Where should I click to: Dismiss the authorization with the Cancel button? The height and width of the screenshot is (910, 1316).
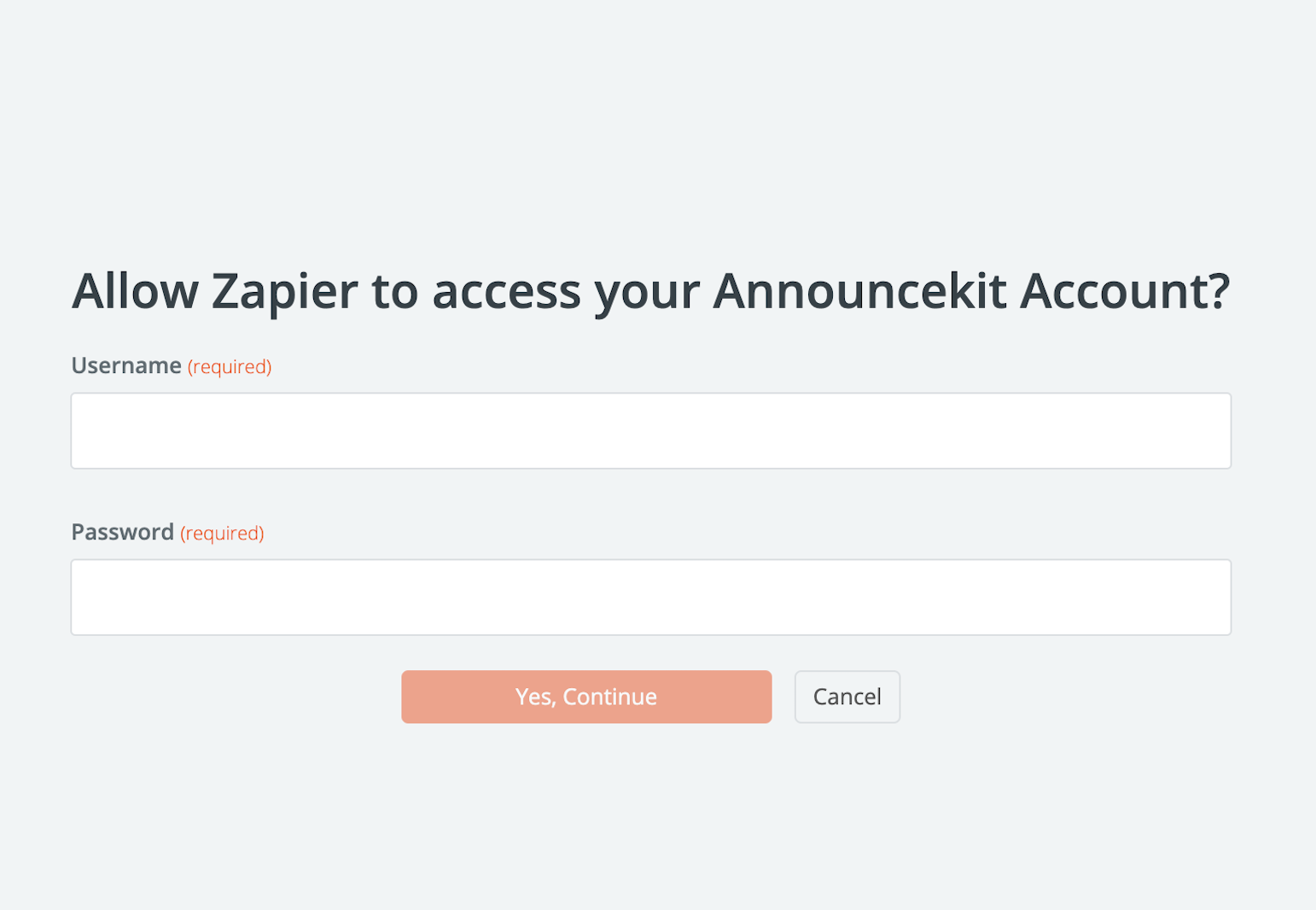(847, 697)
